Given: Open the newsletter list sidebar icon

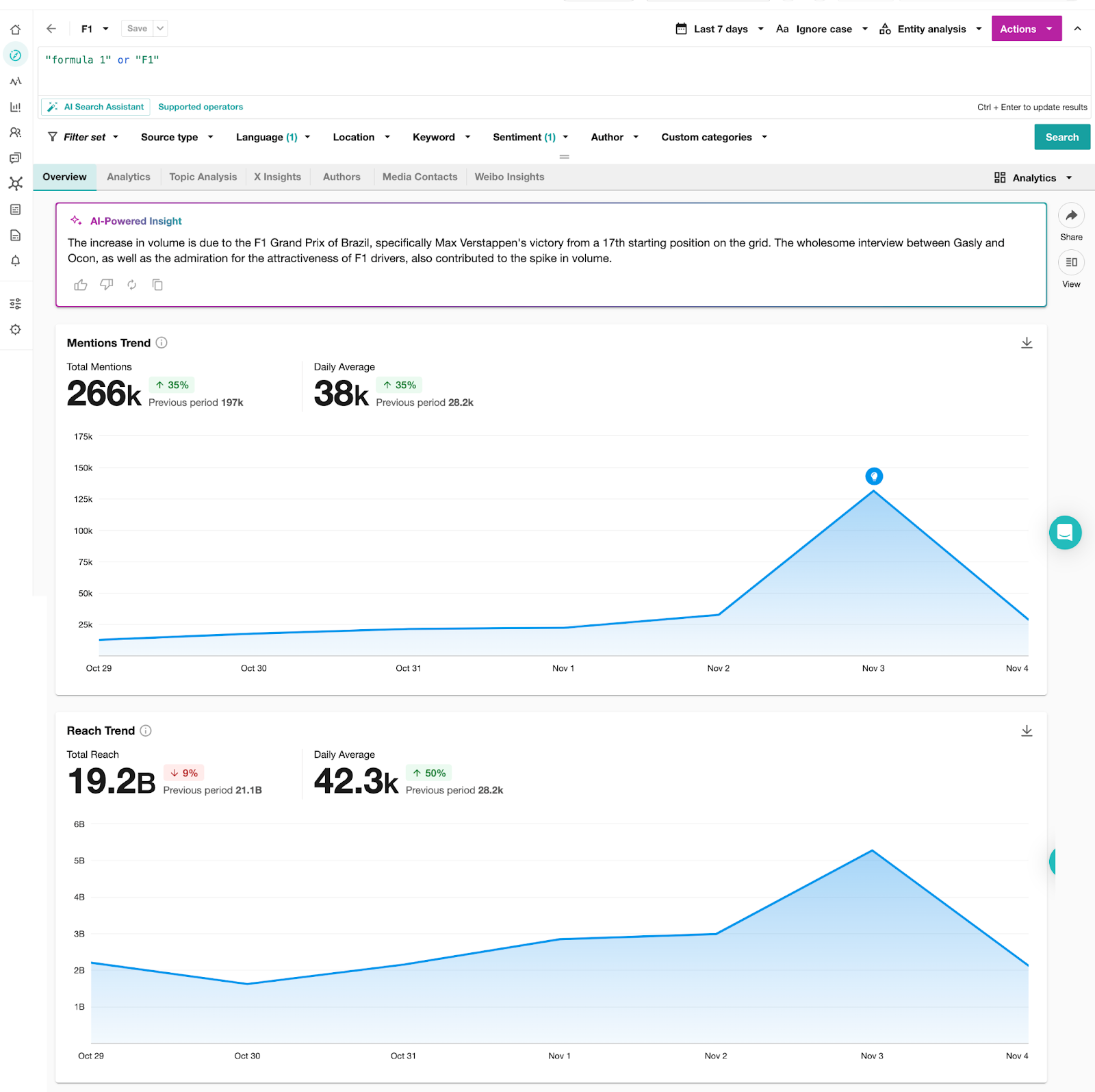Looking at the screenshot, I should tap(15, 209).
